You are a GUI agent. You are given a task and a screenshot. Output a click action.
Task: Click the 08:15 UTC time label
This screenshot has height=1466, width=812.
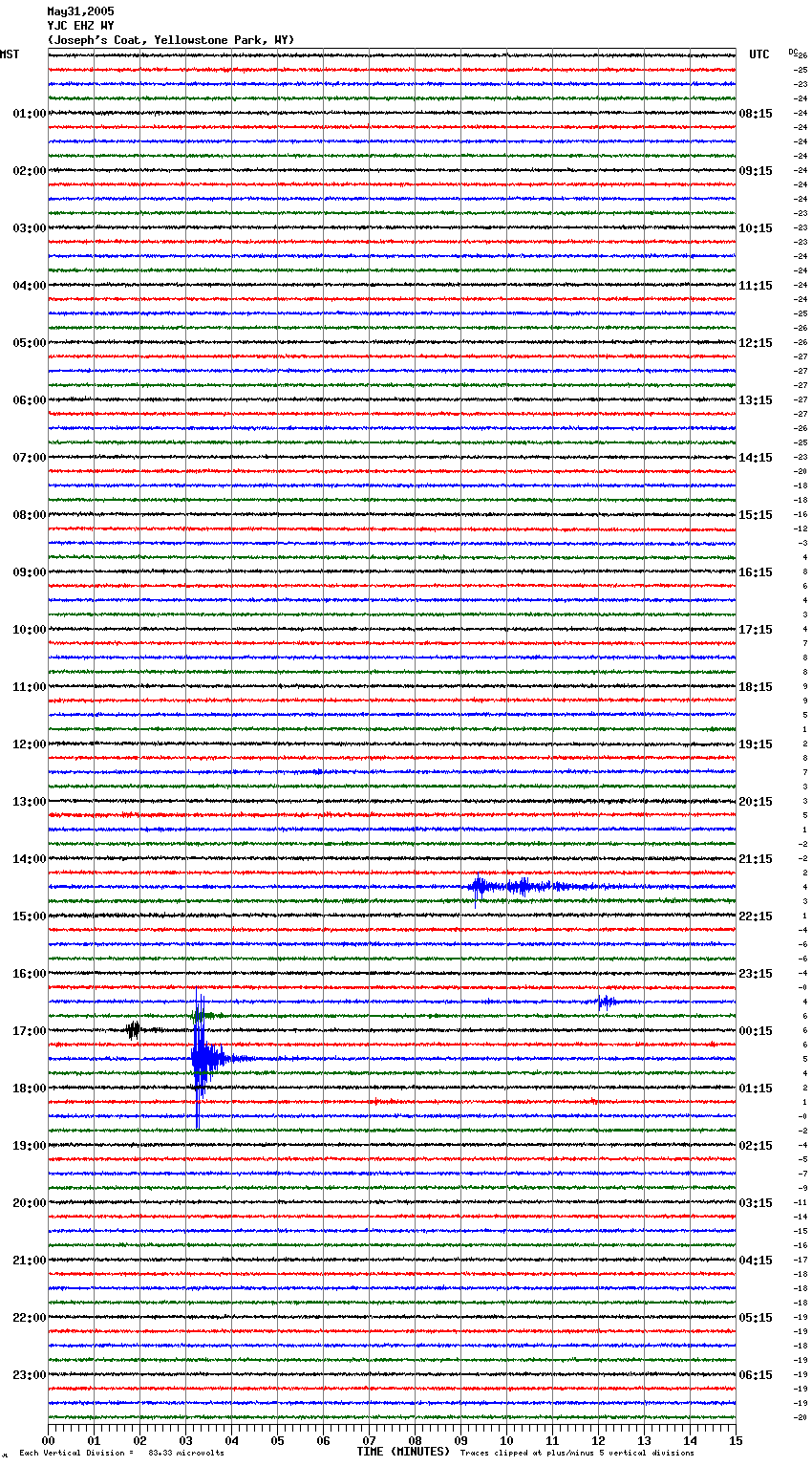click(756, 114)
